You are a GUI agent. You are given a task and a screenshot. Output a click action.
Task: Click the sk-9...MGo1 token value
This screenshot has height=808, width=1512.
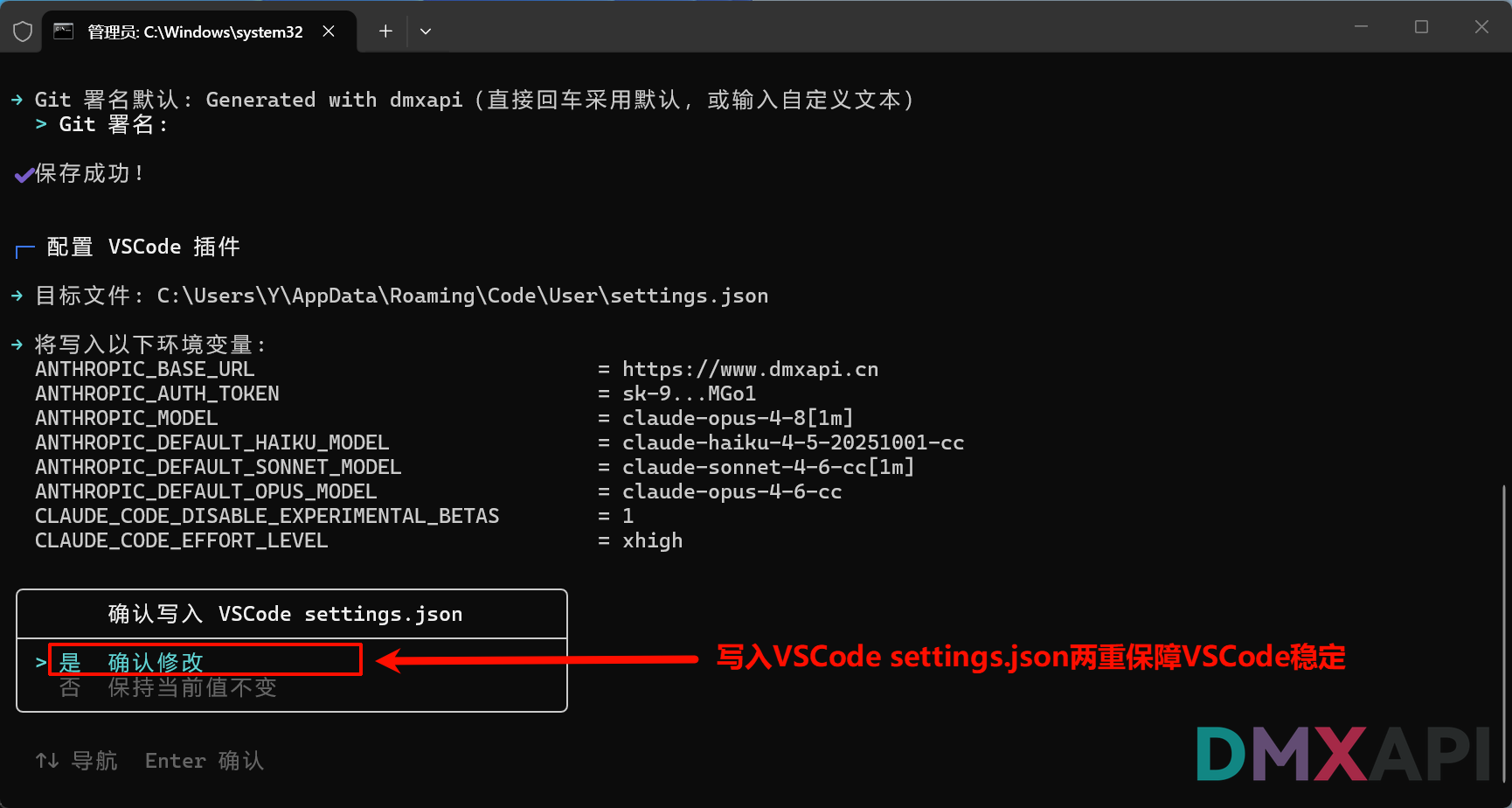click(x=689, y=394)
